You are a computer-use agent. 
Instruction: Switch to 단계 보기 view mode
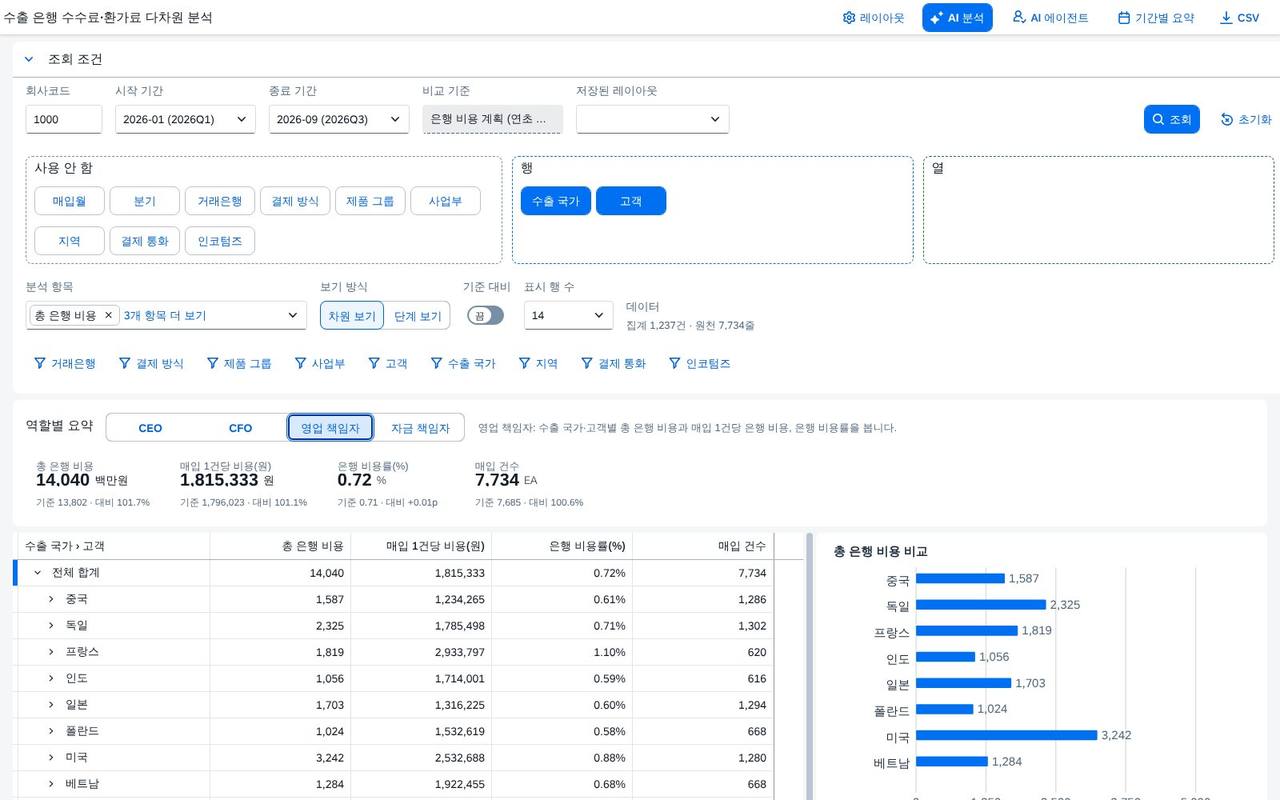point(417,316)
